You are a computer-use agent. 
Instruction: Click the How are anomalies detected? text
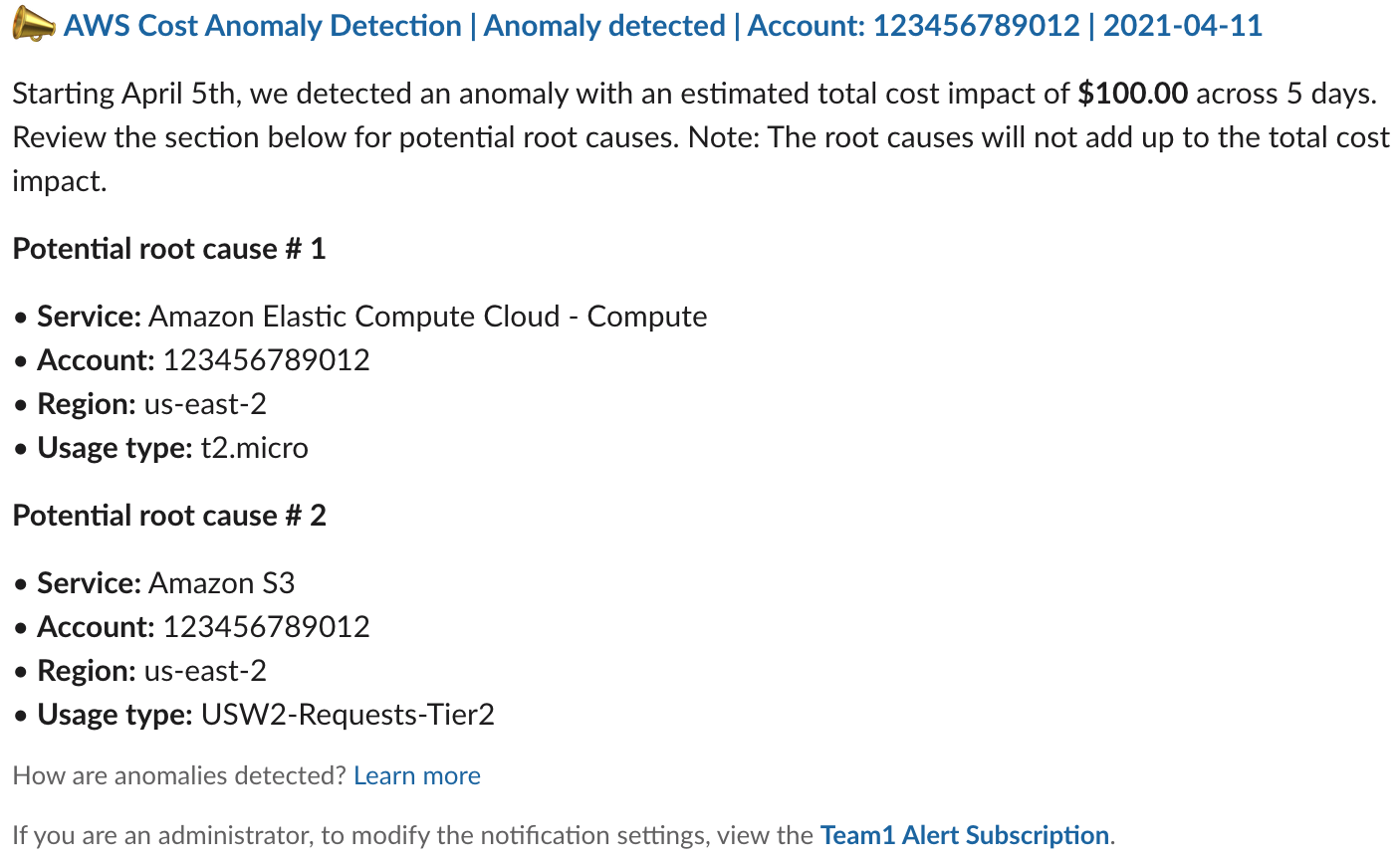179,775
